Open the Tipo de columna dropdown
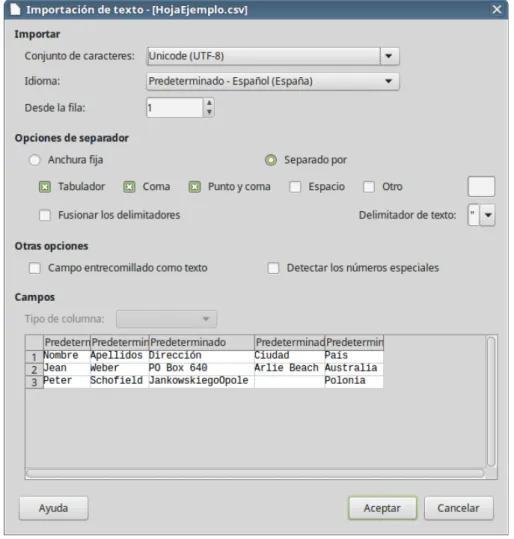 pos(167,319)
